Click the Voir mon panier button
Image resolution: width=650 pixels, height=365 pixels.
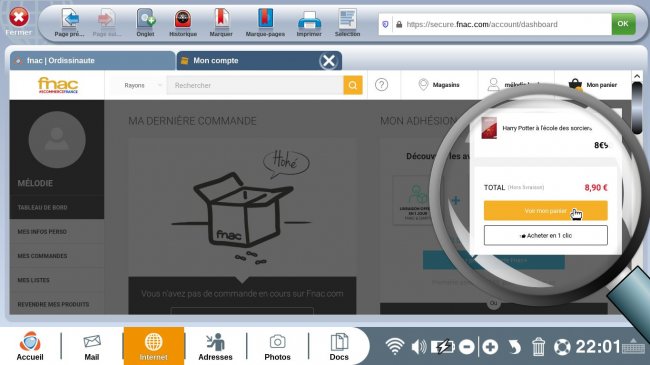[x=546, y=211]
